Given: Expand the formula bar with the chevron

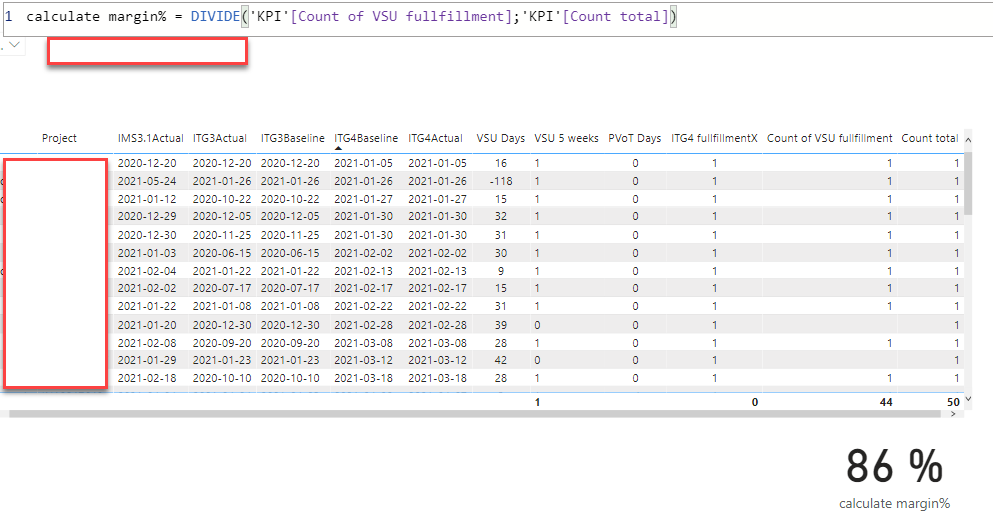Looking at the screenshot, I should (x=15, y=45).
